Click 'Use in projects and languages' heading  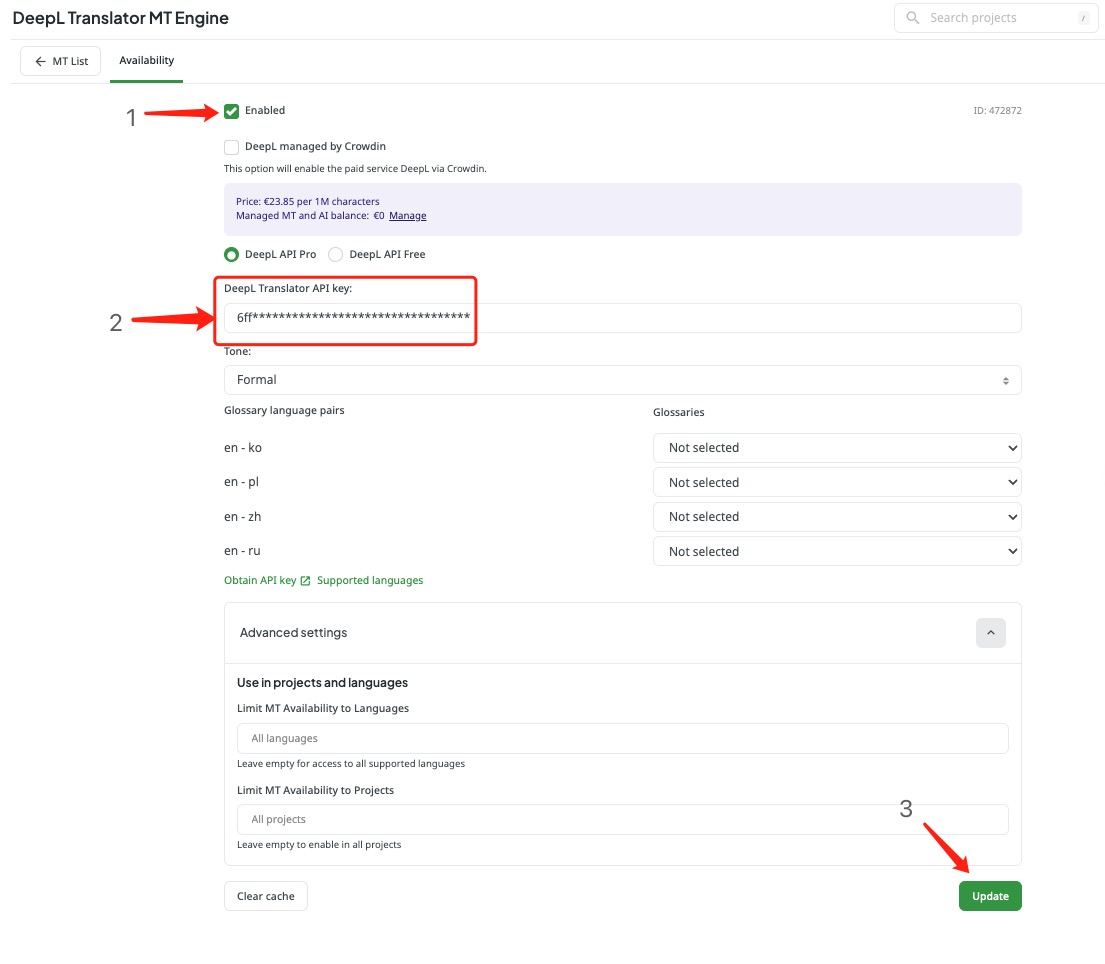click(322, 683)
